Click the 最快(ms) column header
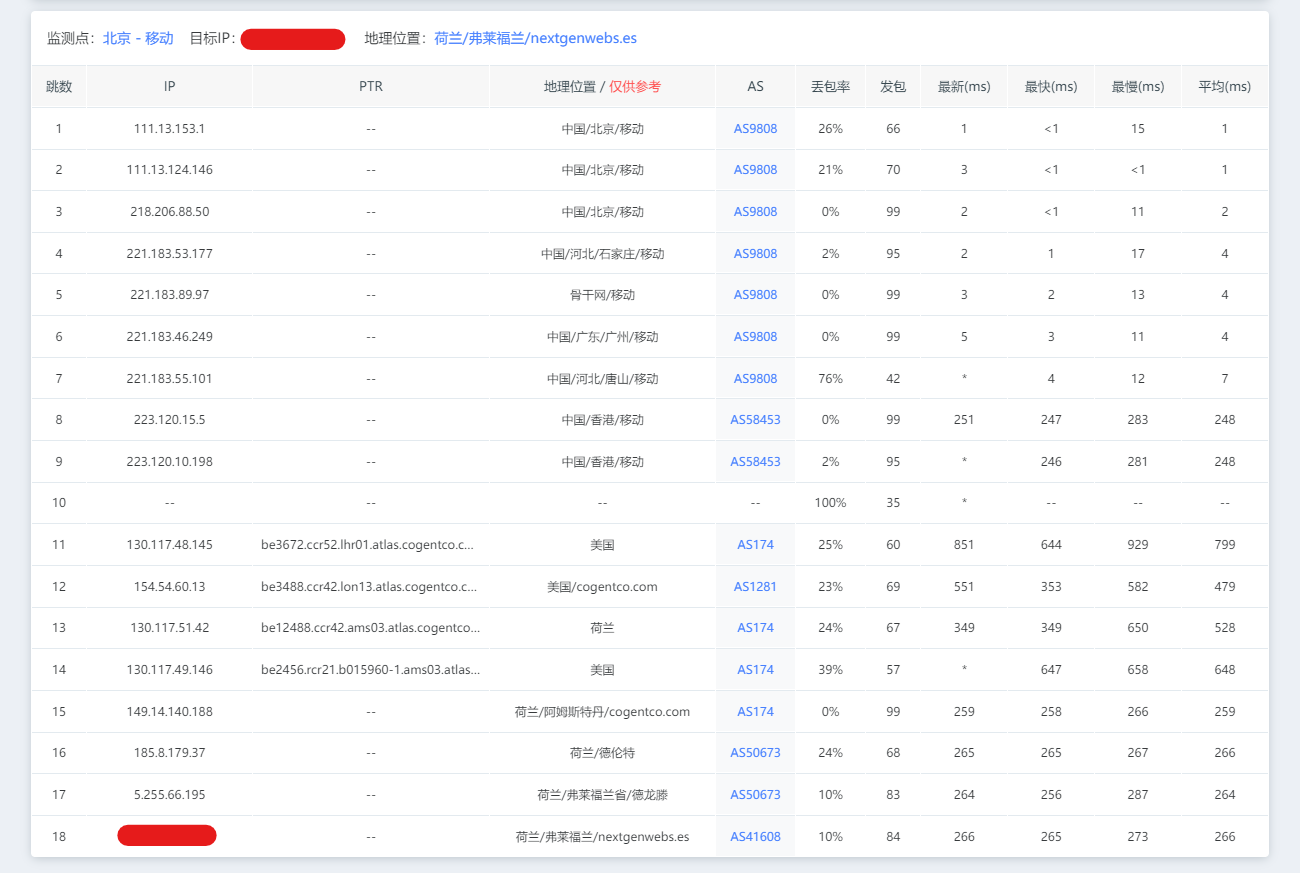This screenshot has height=873, width=1300. (x=1051, y=87)
